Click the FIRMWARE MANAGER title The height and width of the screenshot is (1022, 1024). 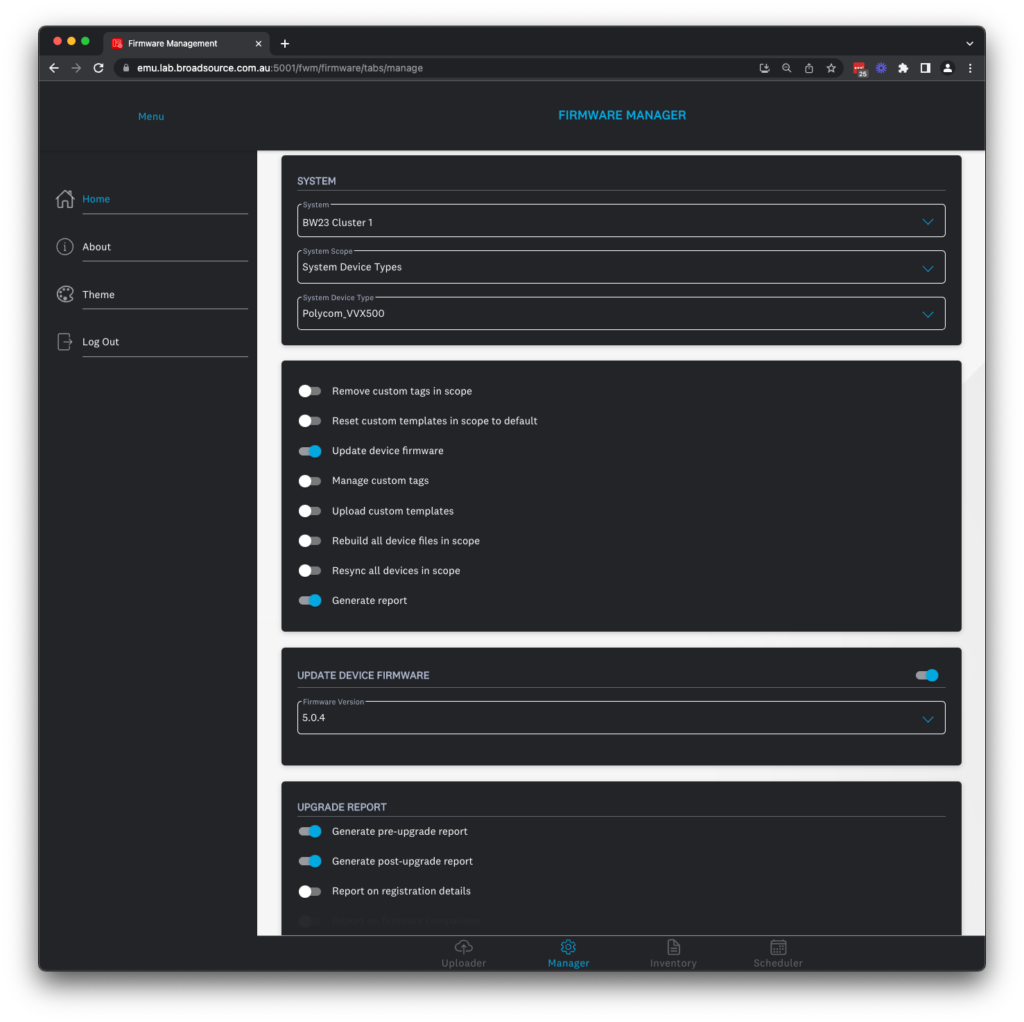pyautogui.click(x=622, y=115)
